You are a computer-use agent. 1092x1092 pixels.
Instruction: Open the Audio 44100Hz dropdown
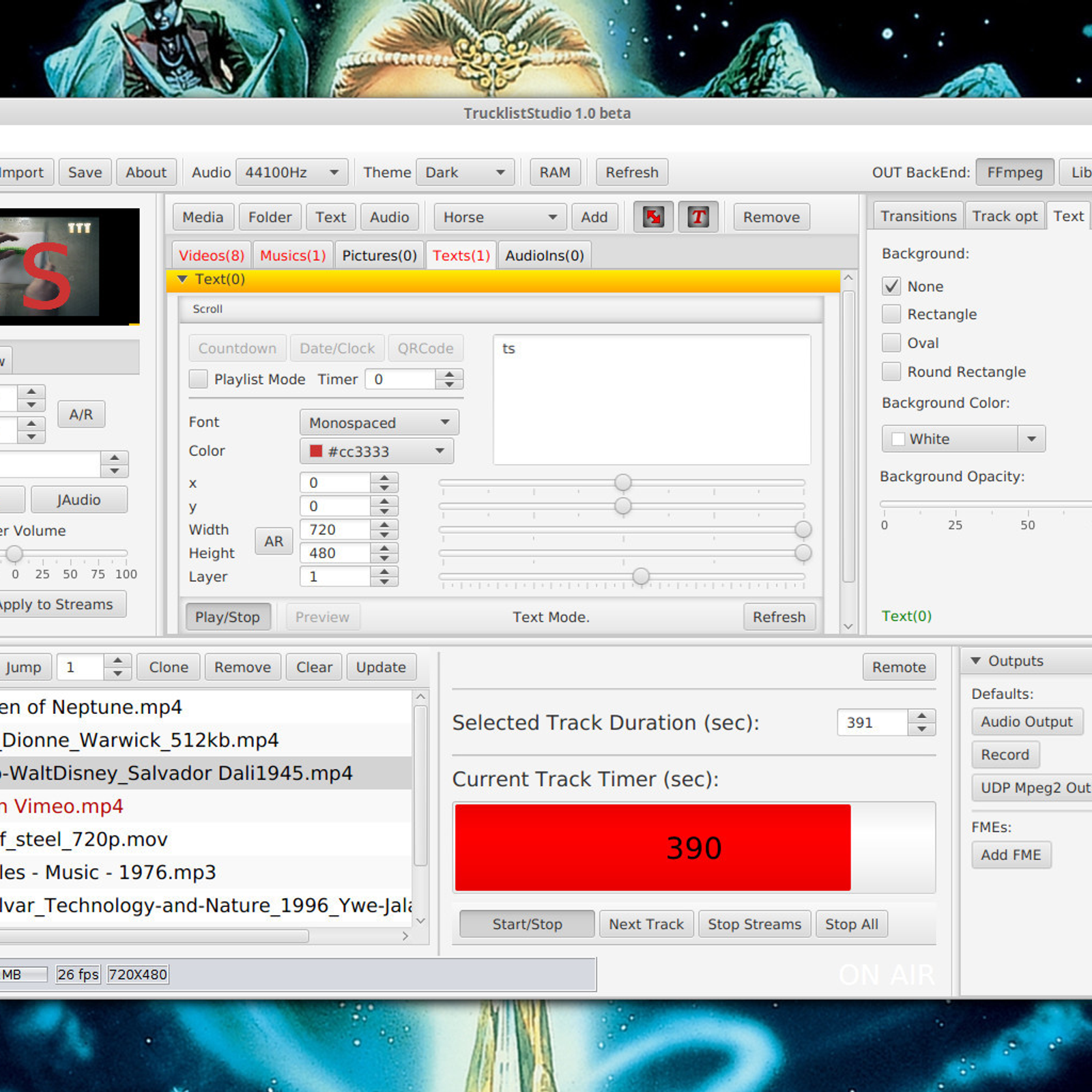292,173
